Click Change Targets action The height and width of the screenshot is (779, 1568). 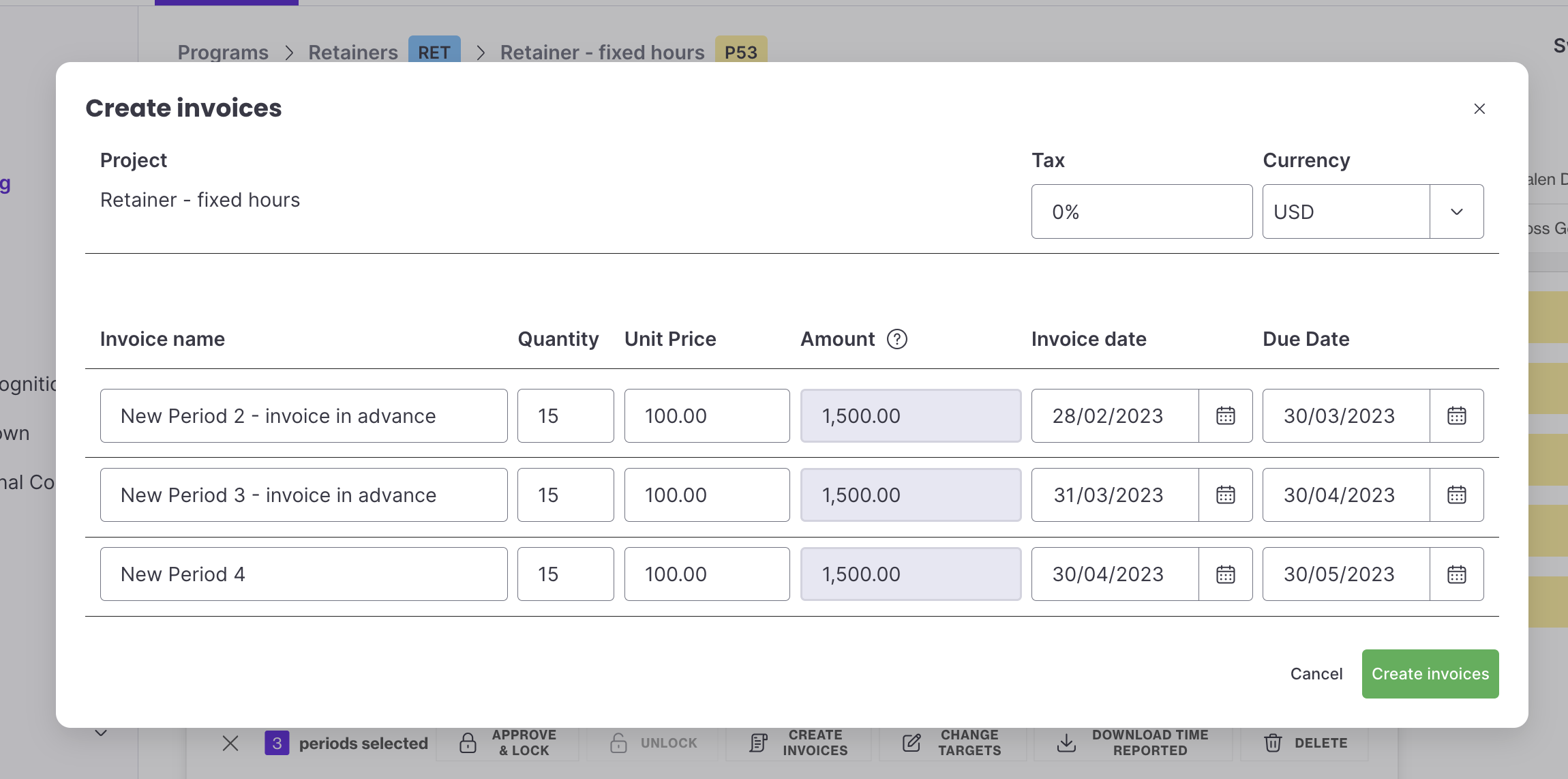952,743
